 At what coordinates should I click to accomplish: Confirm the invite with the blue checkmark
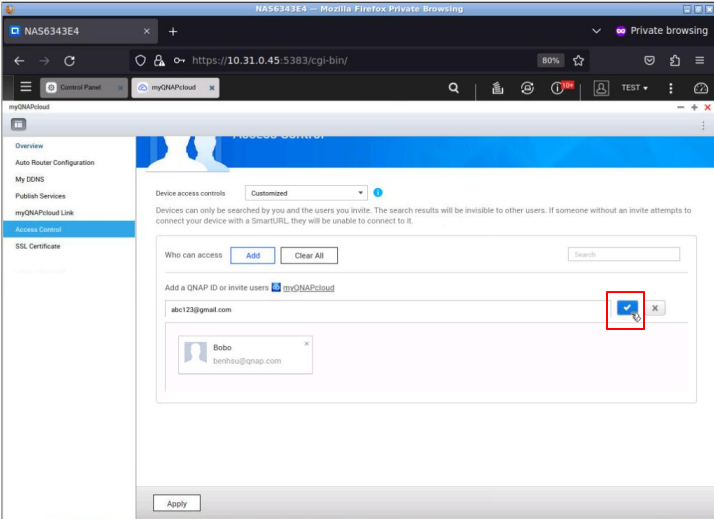626,308
